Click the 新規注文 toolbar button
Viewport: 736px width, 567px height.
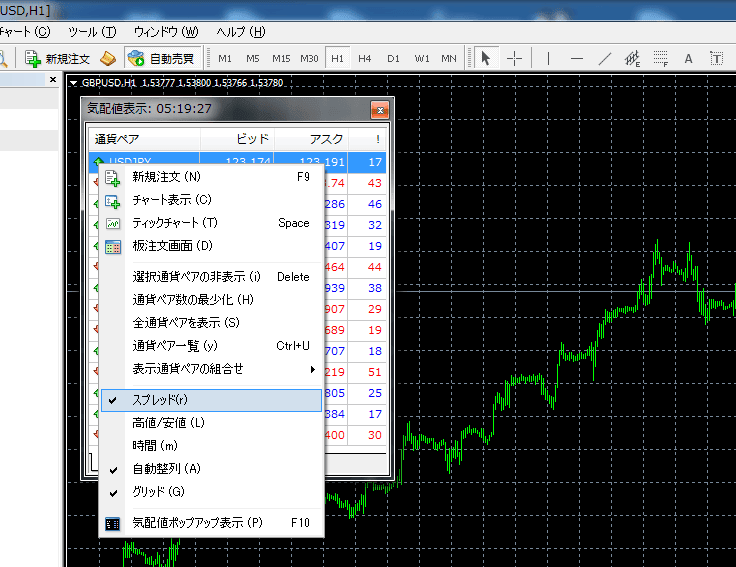pyautogui.click(x=57, y=59)
